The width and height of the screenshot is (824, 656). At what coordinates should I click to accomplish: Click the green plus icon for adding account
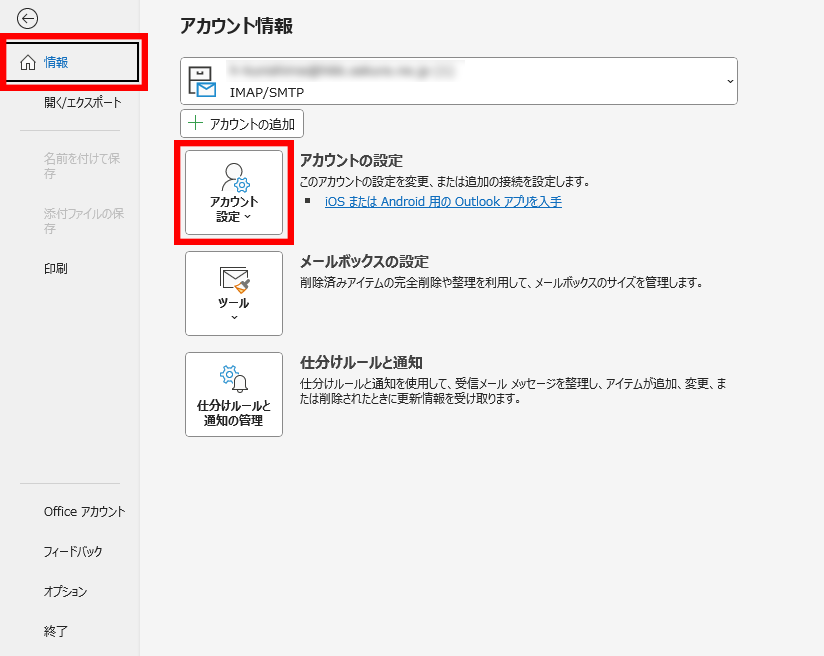(x=195, y=124)
